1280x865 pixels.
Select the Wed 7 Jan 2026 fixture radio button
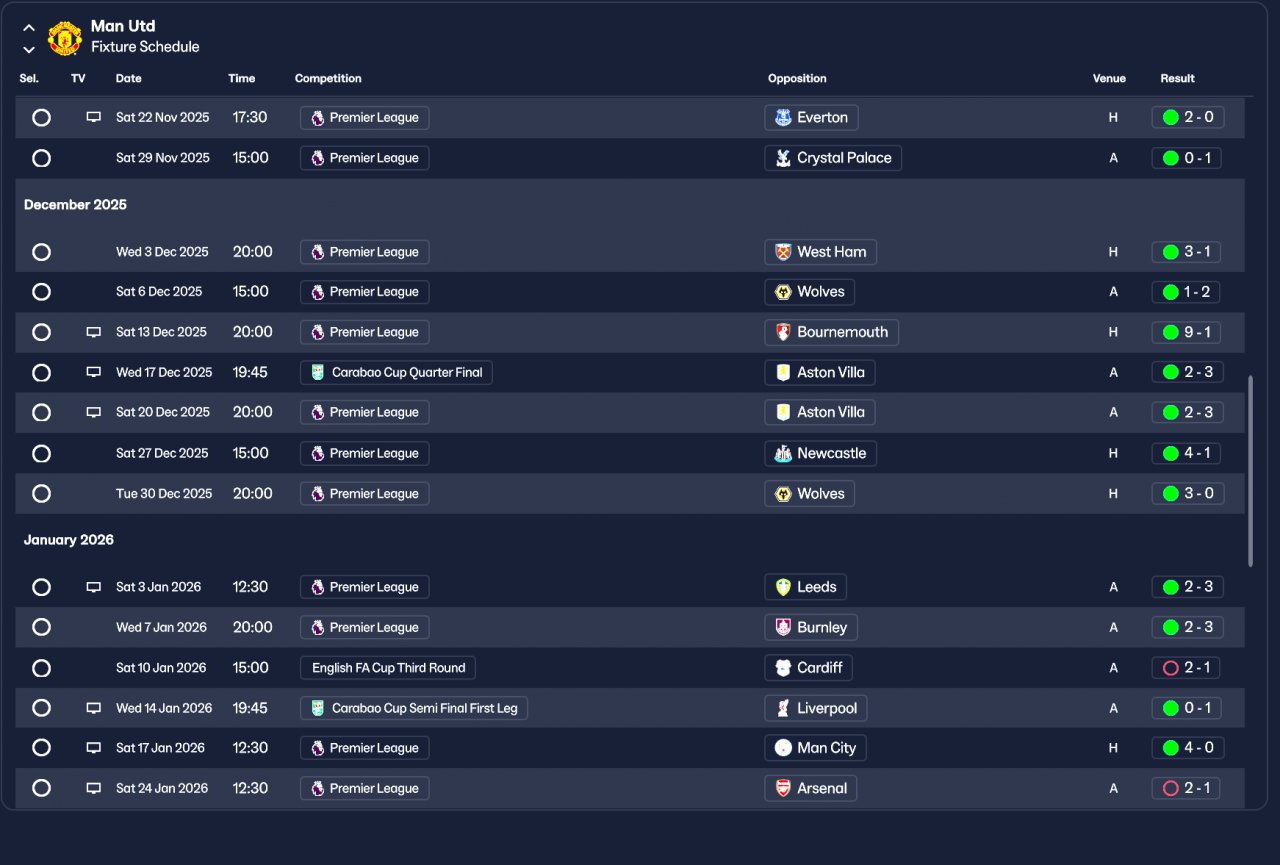(41, 627)
